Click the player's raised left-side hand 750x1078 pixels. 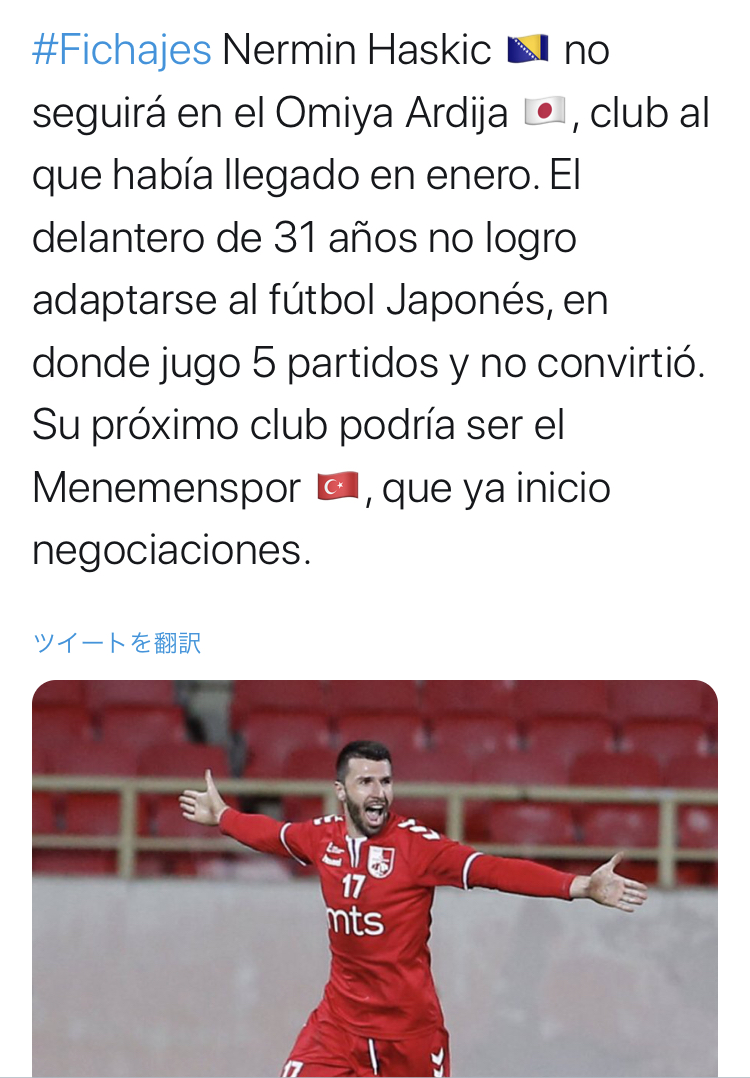point(202,799)
